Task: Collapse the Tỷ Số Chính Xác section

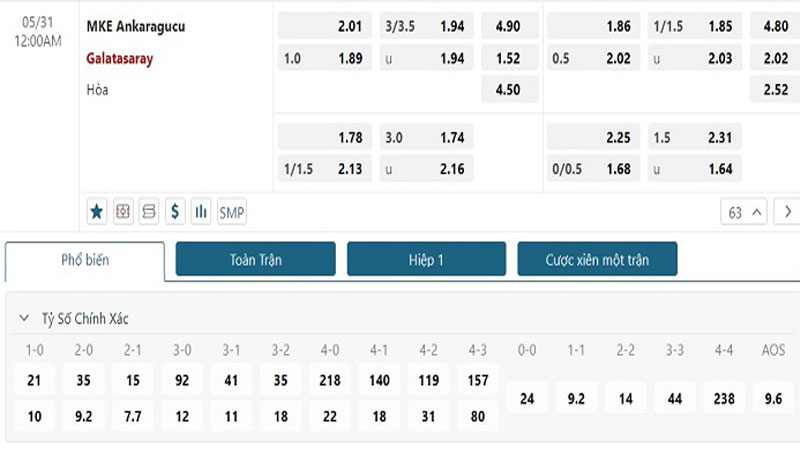Action: point(24,319)
